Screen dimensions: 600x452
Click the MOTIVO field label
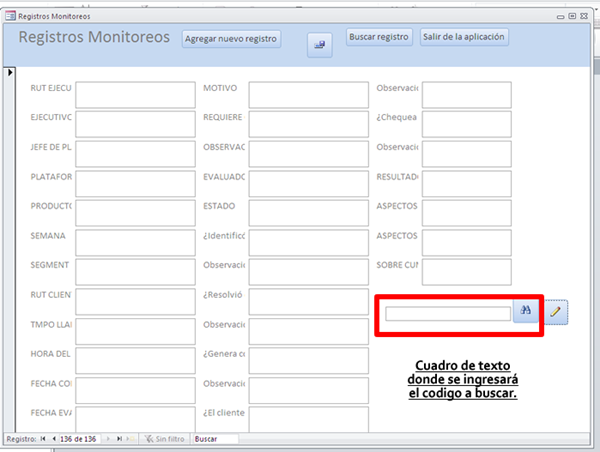[x=220, y=88]
